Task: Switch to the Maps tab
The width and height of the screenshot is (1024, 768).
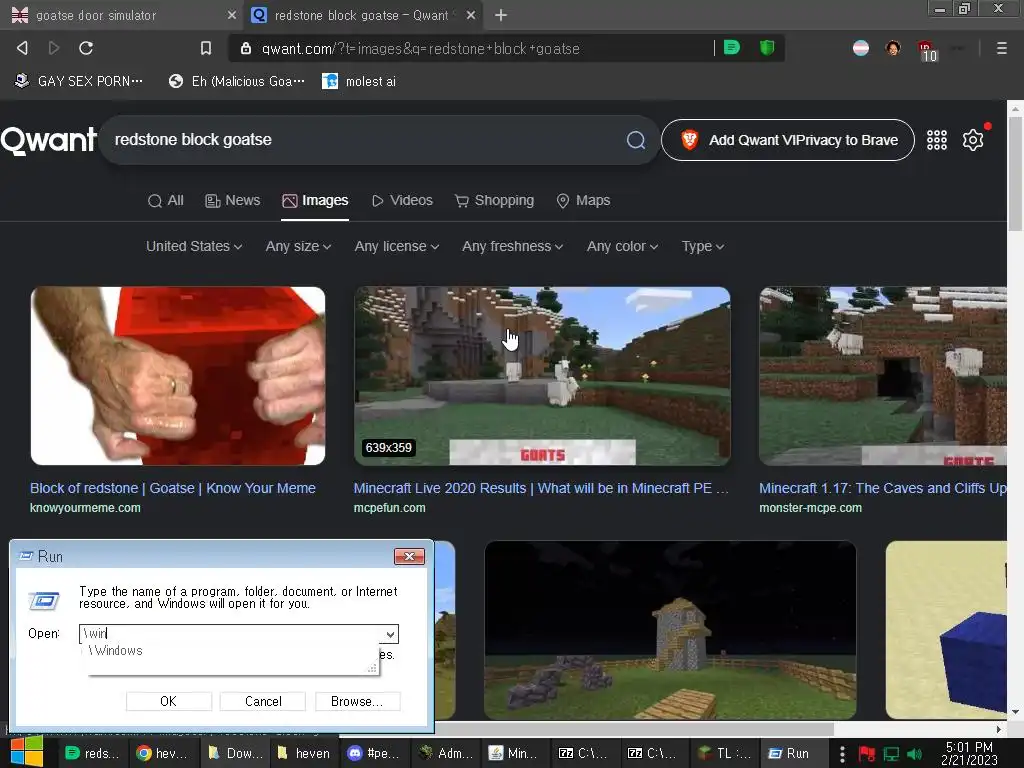Action: (583, 200)
